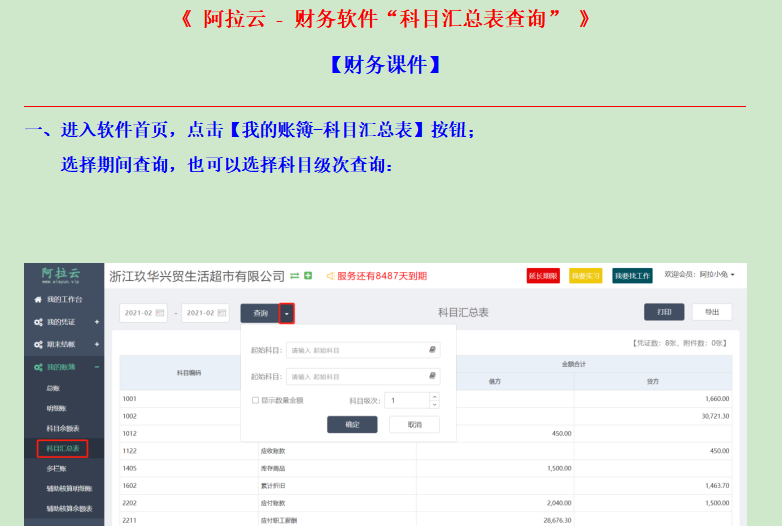Viewport: 782px width, 526px height.
Task: Open calendar icon in the end period field
Action: click(x=221, y=313)
